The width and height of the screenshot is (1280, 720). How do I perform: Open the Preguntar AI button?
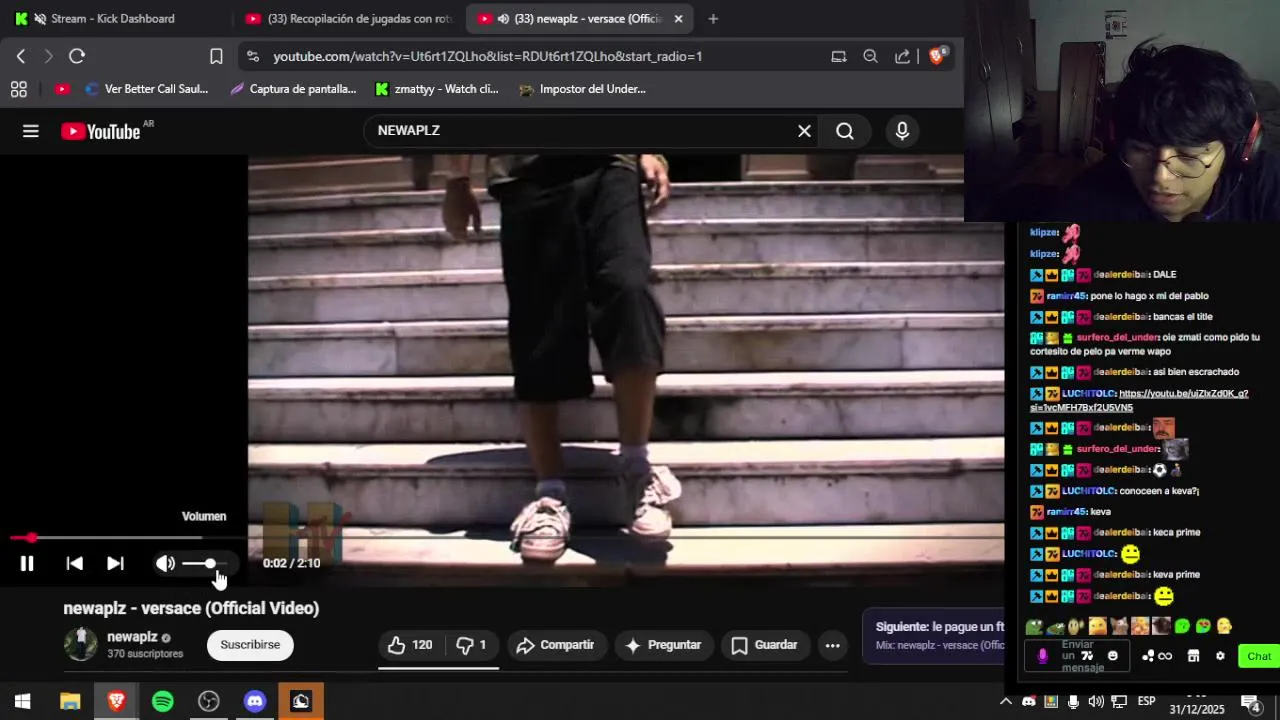tap(663, 645)
